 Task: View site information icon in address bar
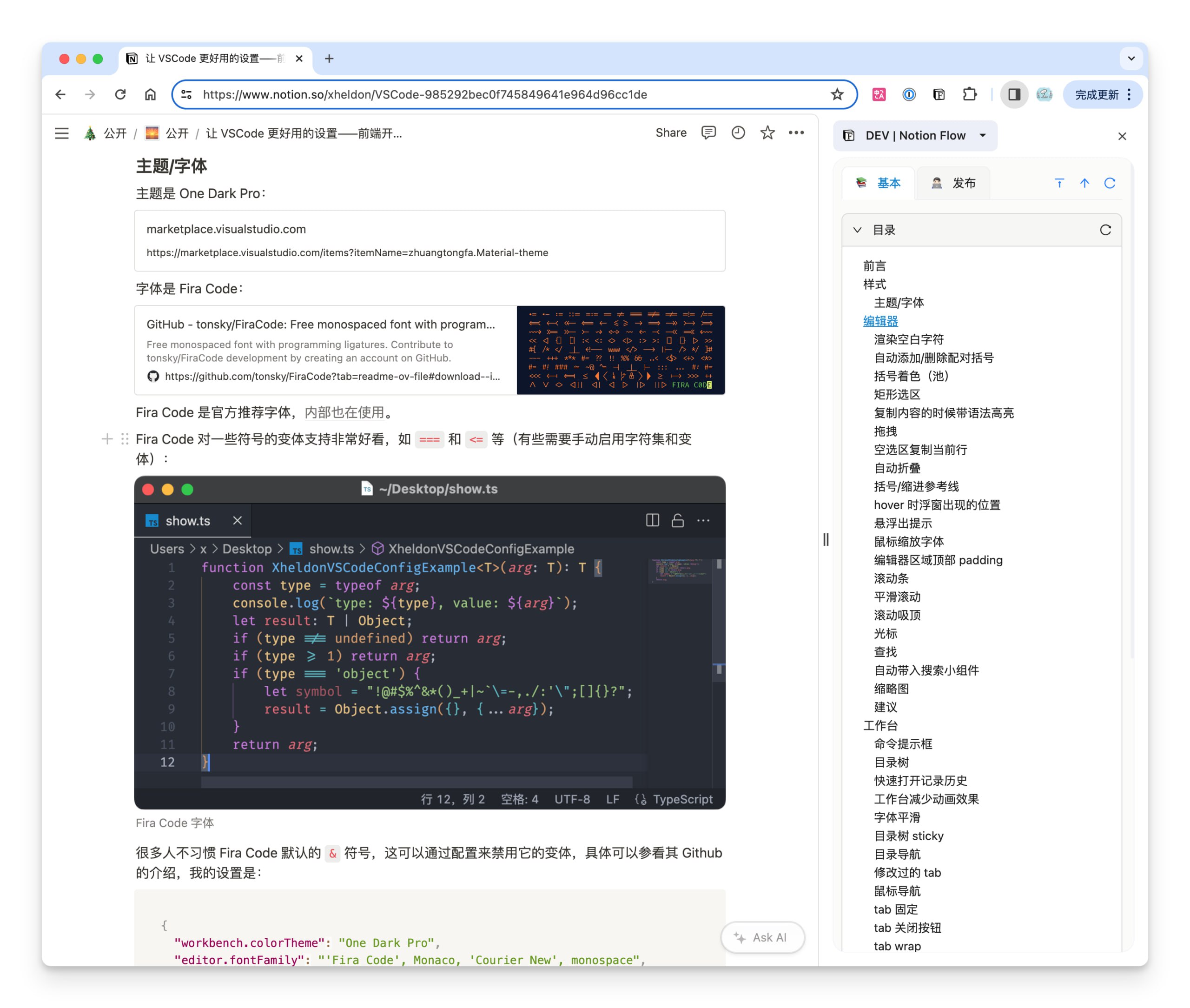pos(187,95)
